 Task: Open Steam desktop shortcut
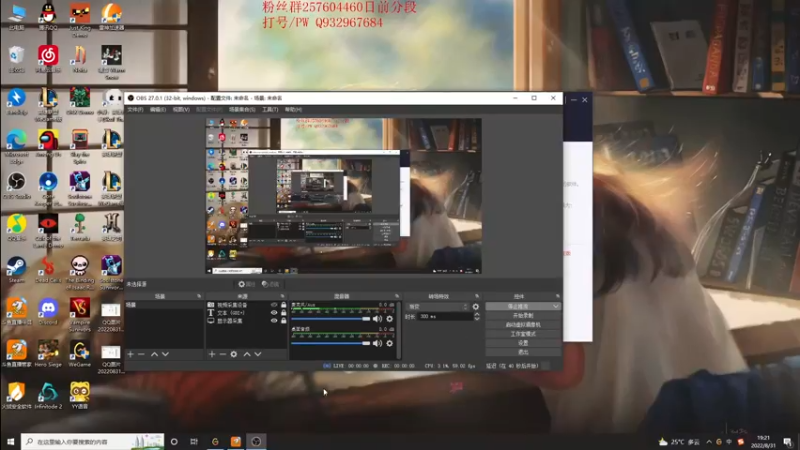point(16,270)
